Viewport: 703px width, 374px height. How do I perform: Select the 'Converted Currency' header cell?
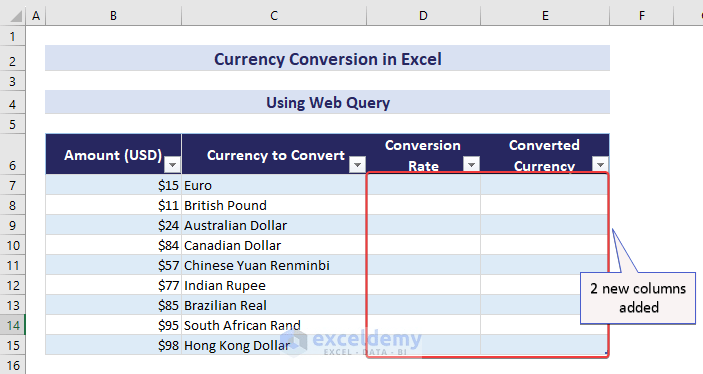tap(545, 154)
